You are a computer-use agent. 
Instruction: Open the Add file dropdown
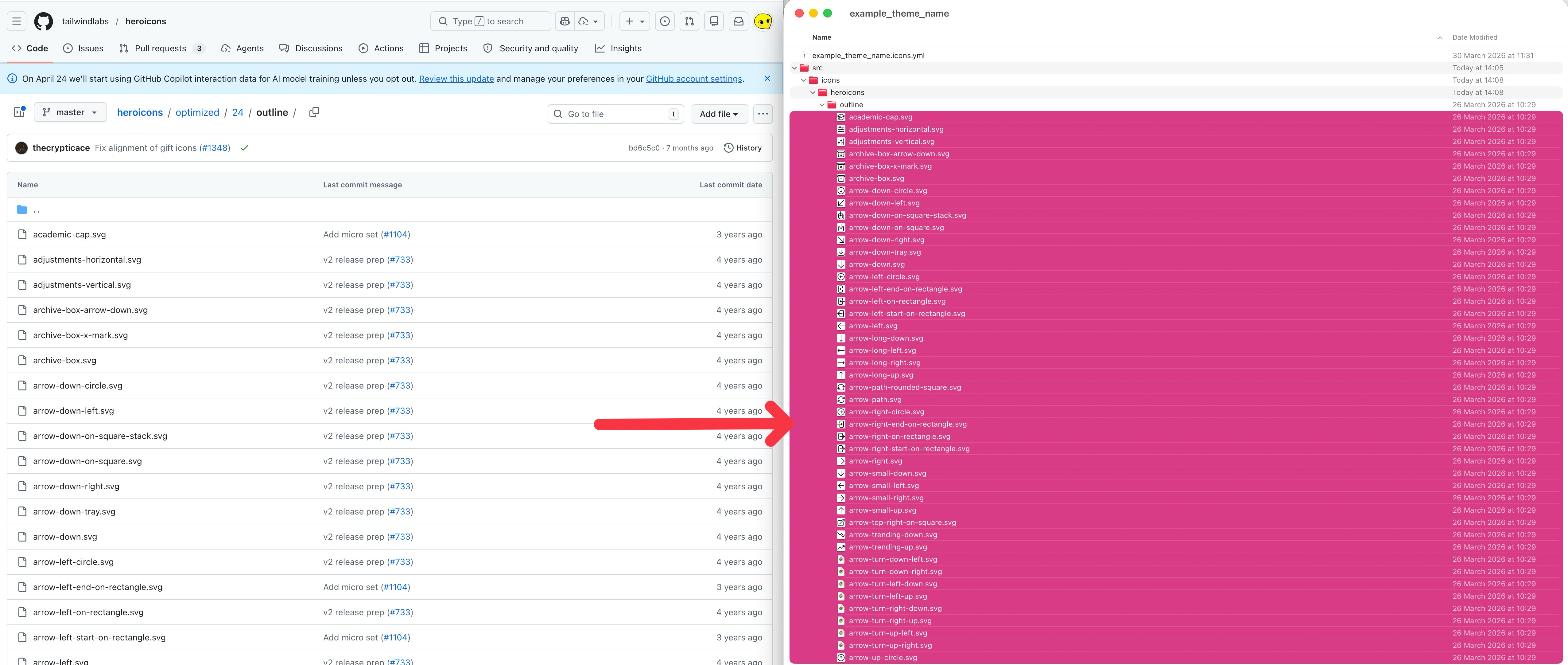click(x=719, y=114)
